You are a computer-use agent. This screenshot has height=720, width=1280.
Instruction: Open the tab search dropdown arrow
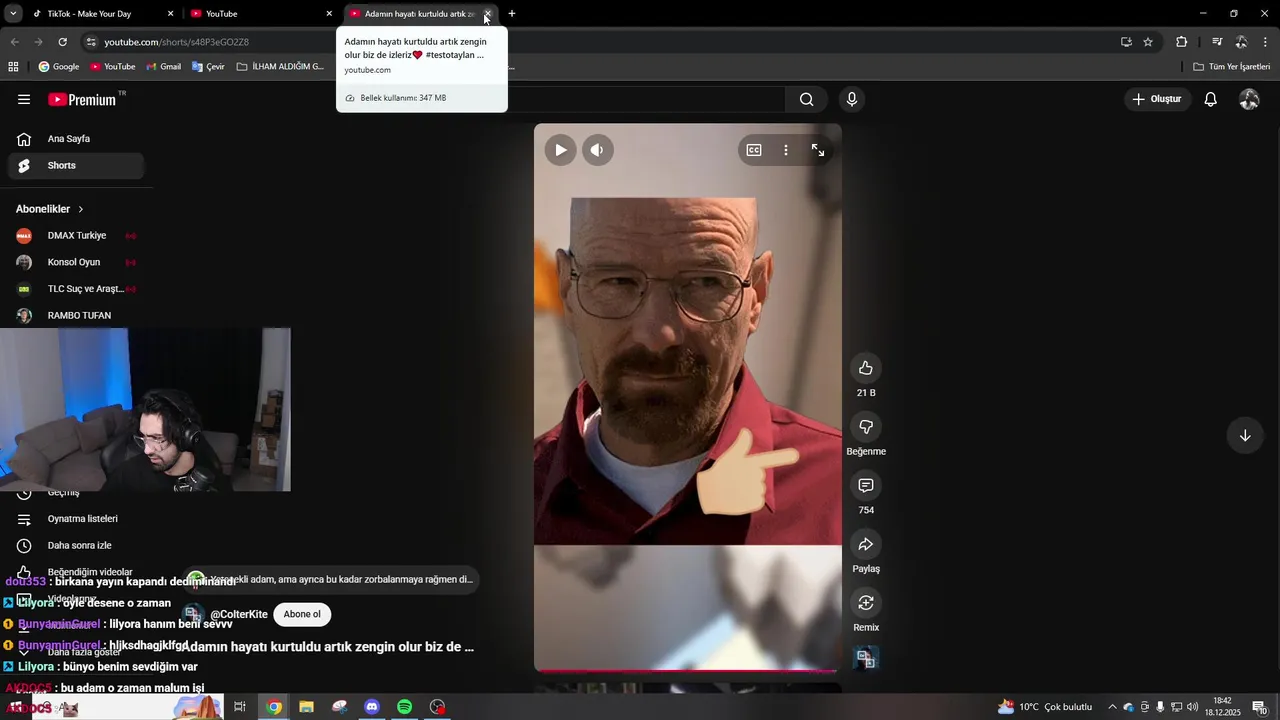(13, 14)
